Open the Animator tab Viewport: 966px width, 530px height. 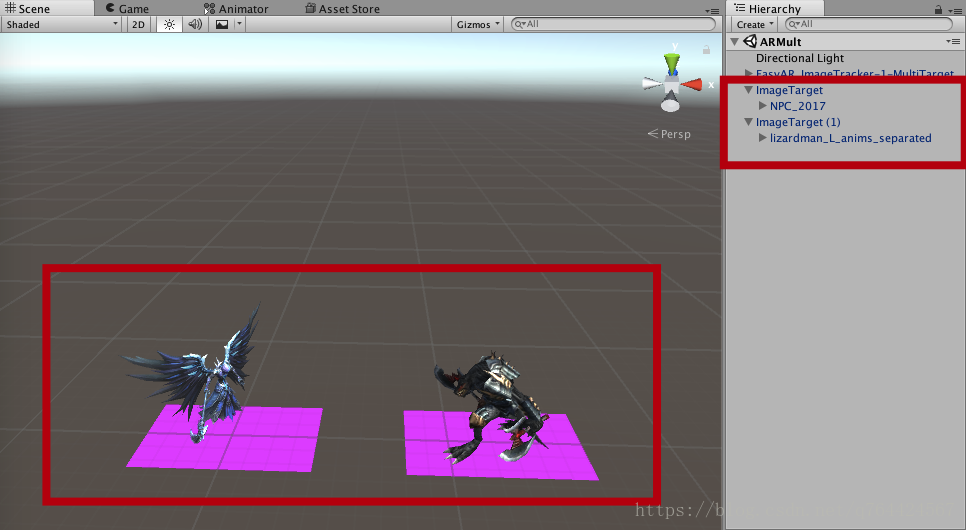click(x=237, y=9)
